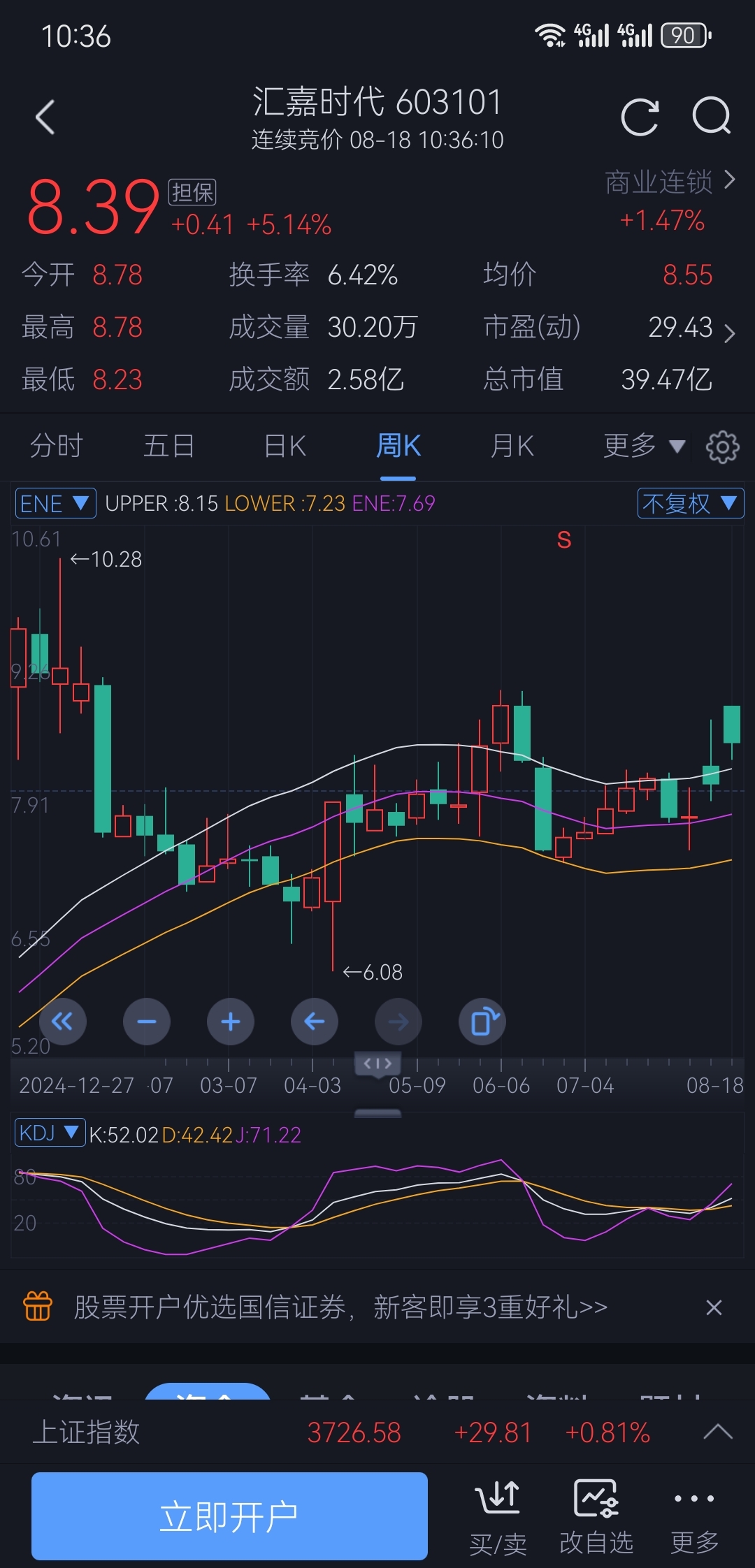Close the 国信证券 promotion banner
This screenshot has height=1568, width=755.
tap(714, 1307)
